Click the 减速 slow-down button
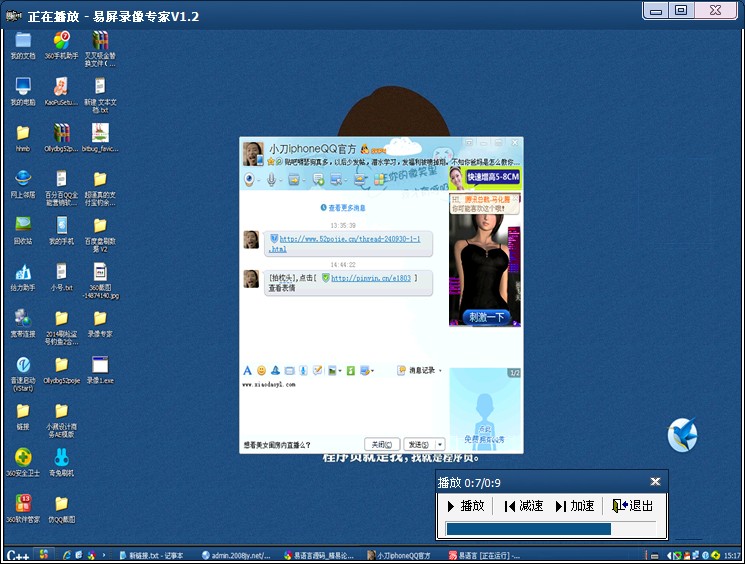Viewport: 745px width, 564px height. 524,506
